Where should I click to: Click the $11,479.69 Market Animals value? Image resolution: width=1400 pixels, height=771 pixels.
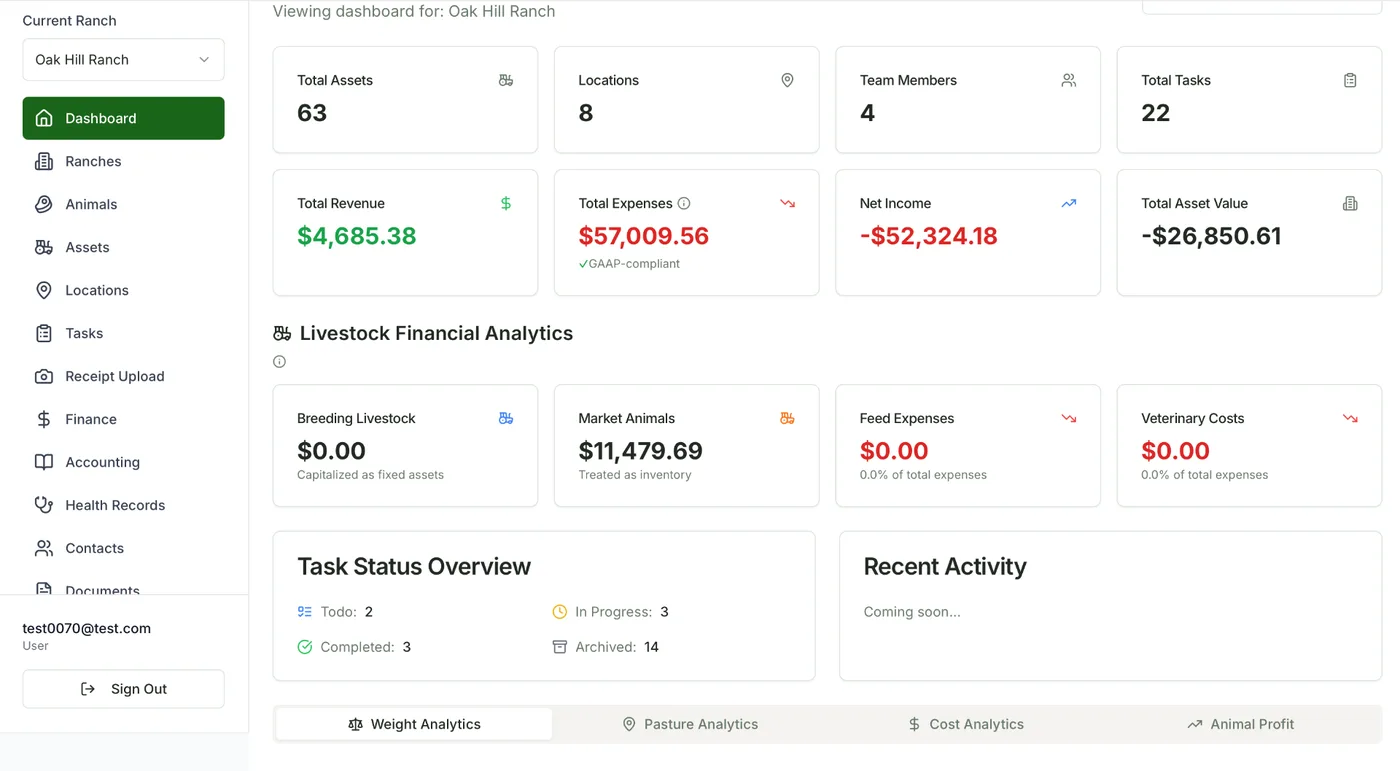pyautogui.click(x=641, y=451)
